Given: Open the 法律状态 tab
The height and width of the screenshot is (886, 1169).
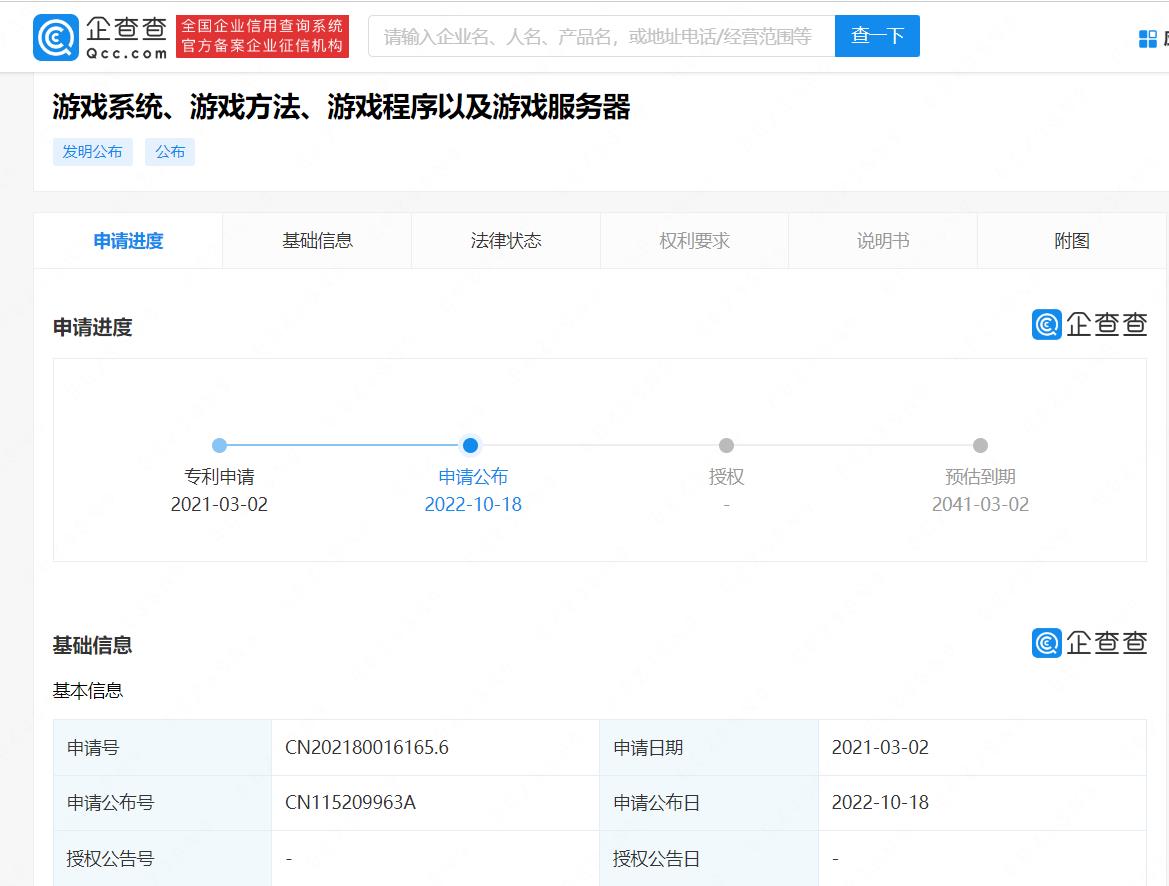Looking at the screenshot, I should (x=505, y=240).
